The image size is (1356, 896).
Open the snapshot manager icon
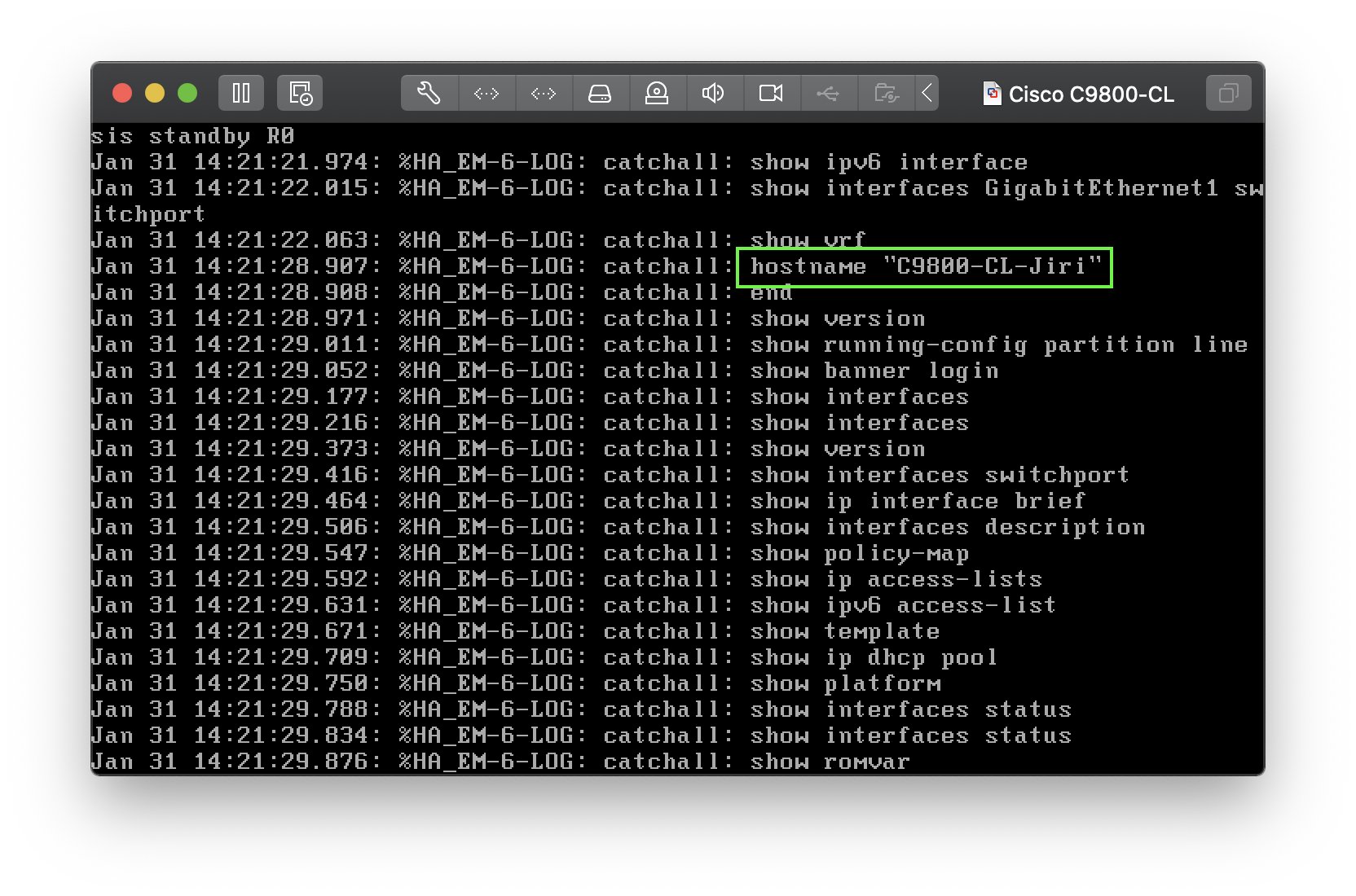pyautogui.click(x=300, y=93)
